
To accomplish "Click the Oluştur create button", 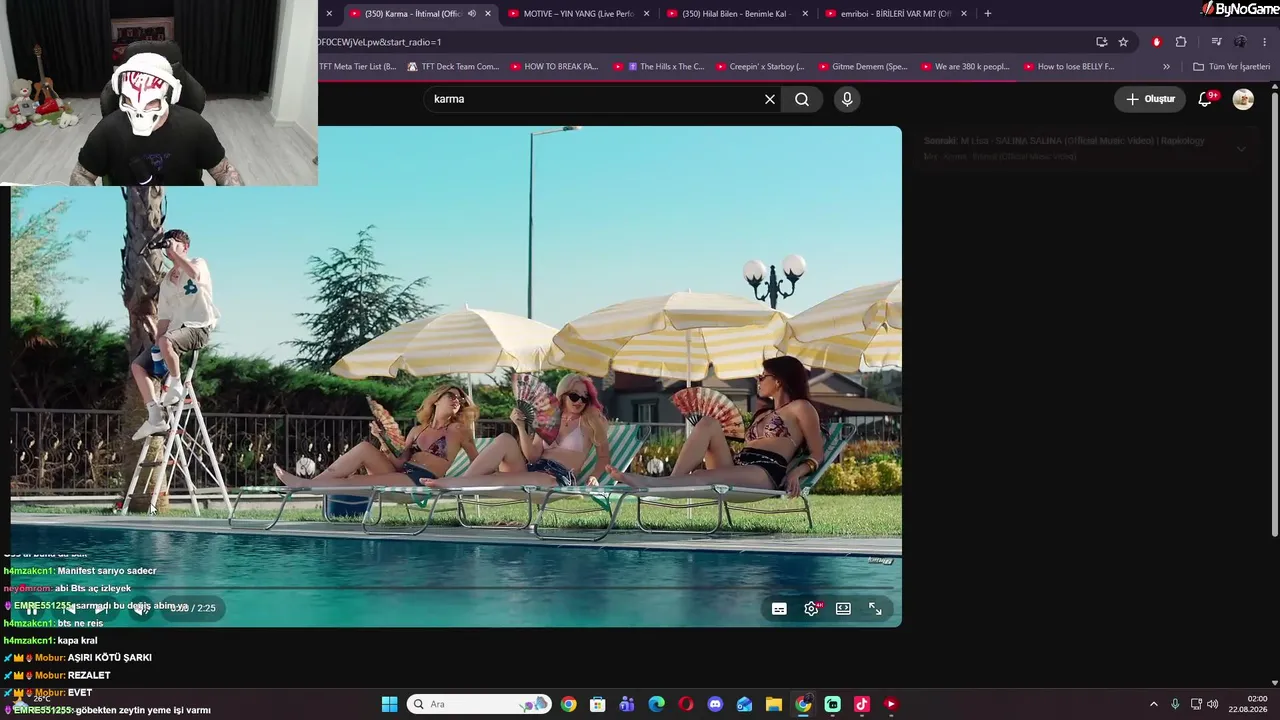I will point(1150,99).
